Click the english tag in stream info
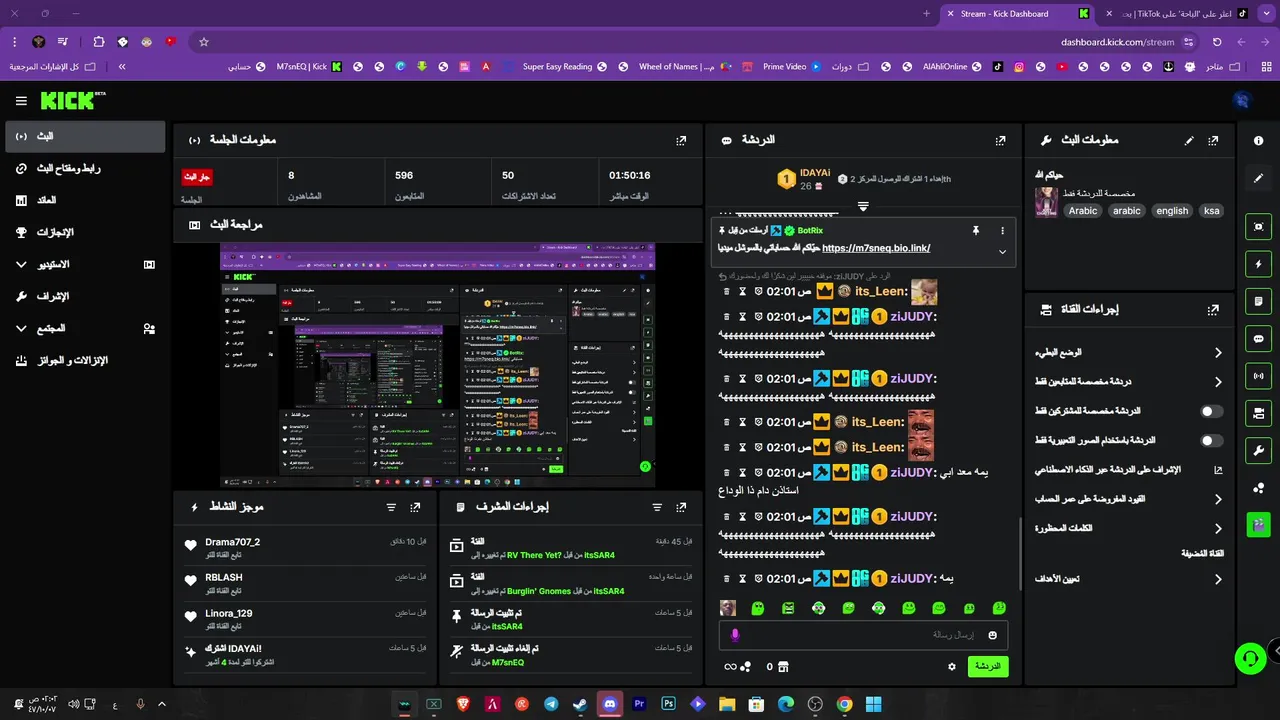This screenshot has width=1280, height=720. [x=1172, y=211]
